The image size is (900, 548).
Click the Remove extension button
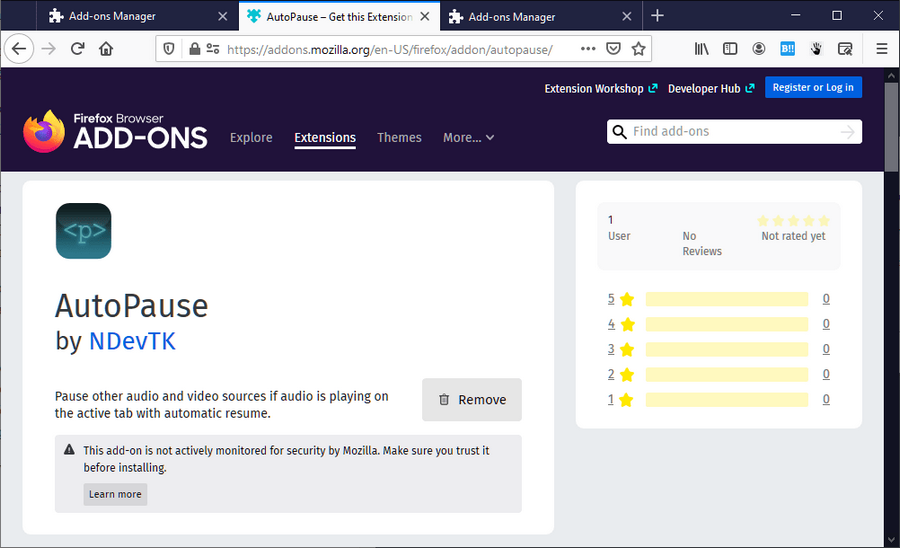pos(472,400)
